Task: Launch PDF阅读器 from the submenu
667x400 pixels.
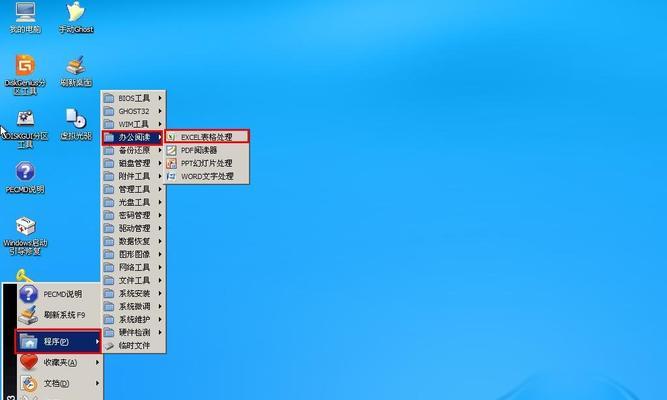Action: coord(207,150)
